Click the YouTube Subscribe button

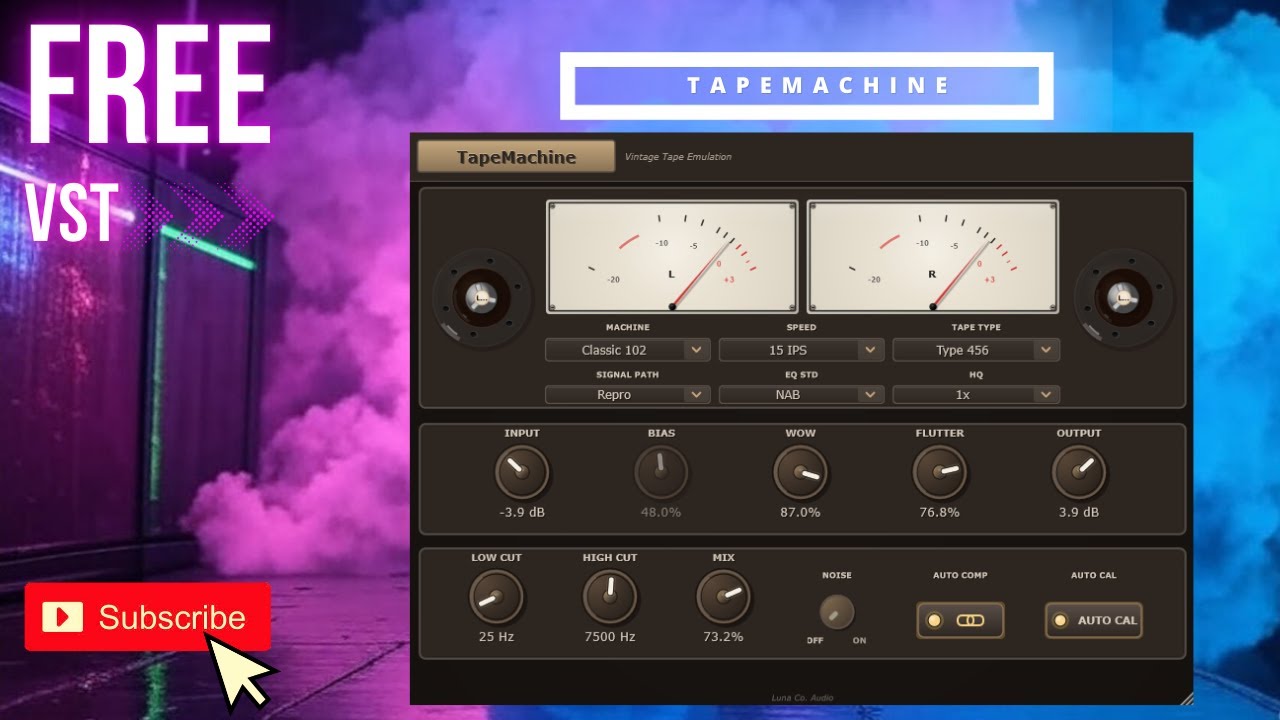point(148,617)
